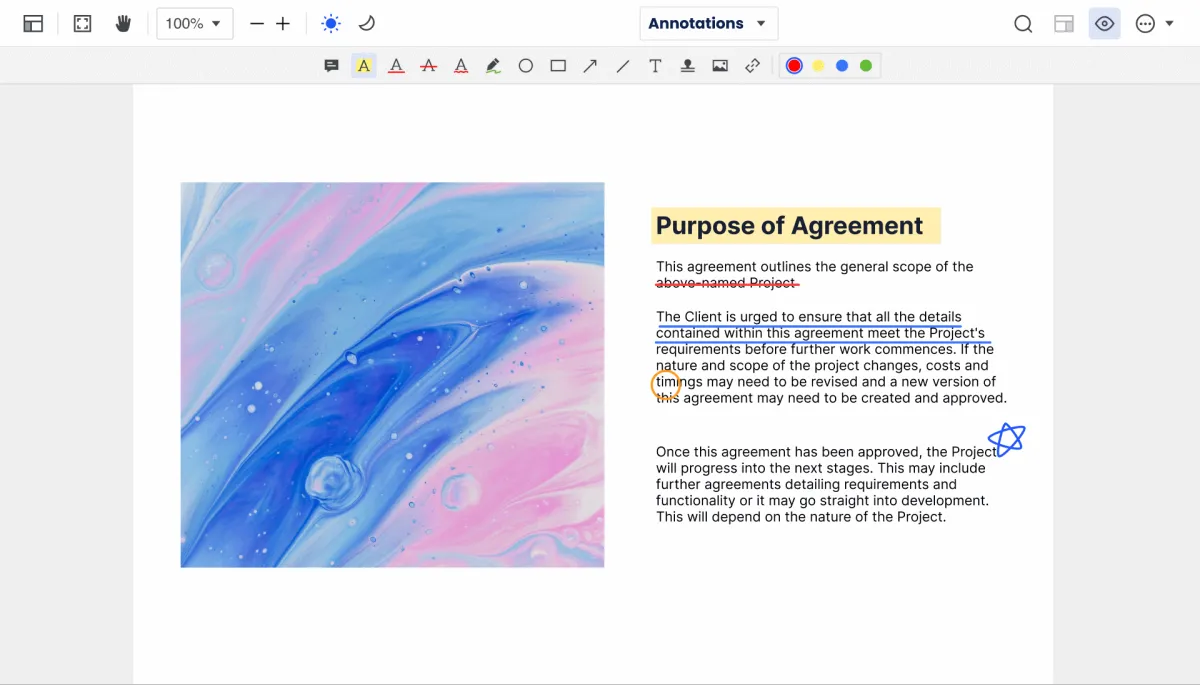Screen dimensions: 1200x685
Task: Switch to dark theme moon icon
Action: [367, 23]
